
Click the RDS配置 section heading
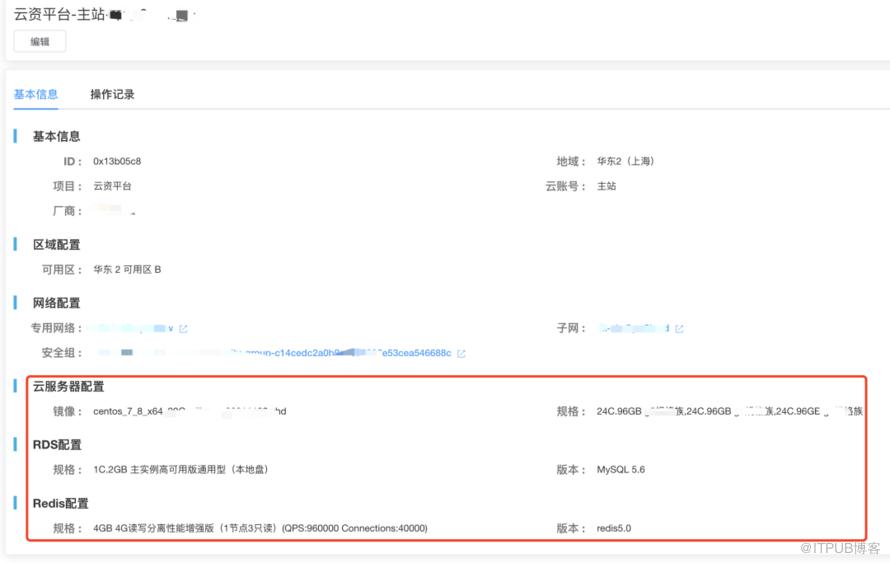click(57, 445)
